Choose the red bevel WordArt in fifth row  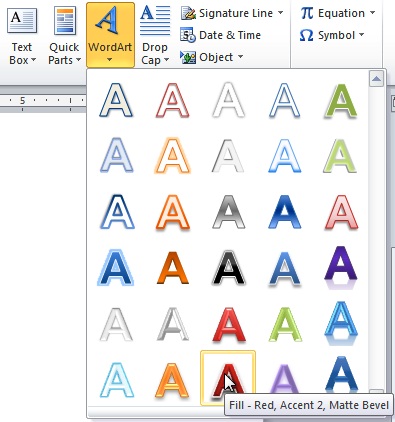click(228, 324)
